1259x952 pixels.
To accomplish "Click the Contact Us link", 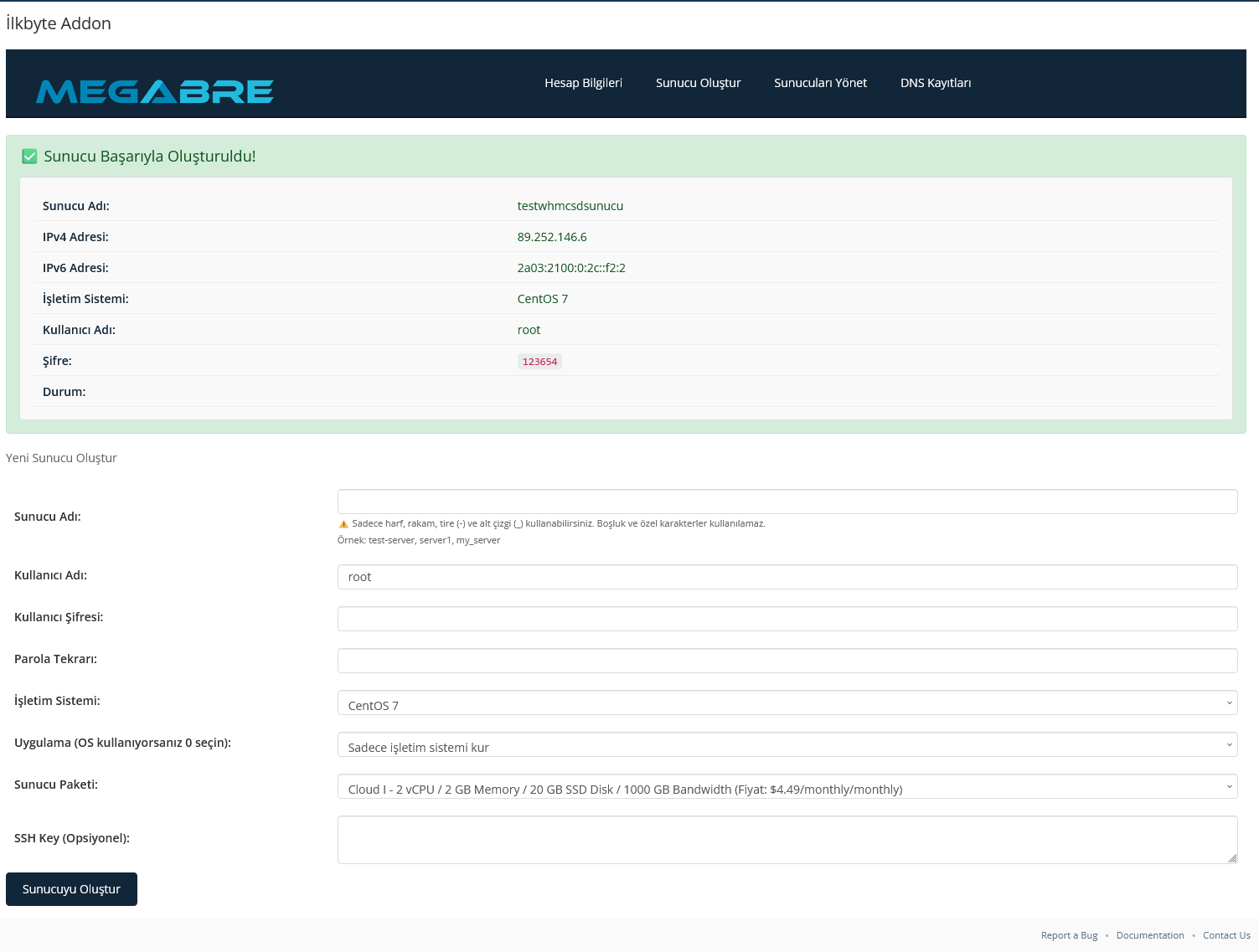I will [1226, 935].
